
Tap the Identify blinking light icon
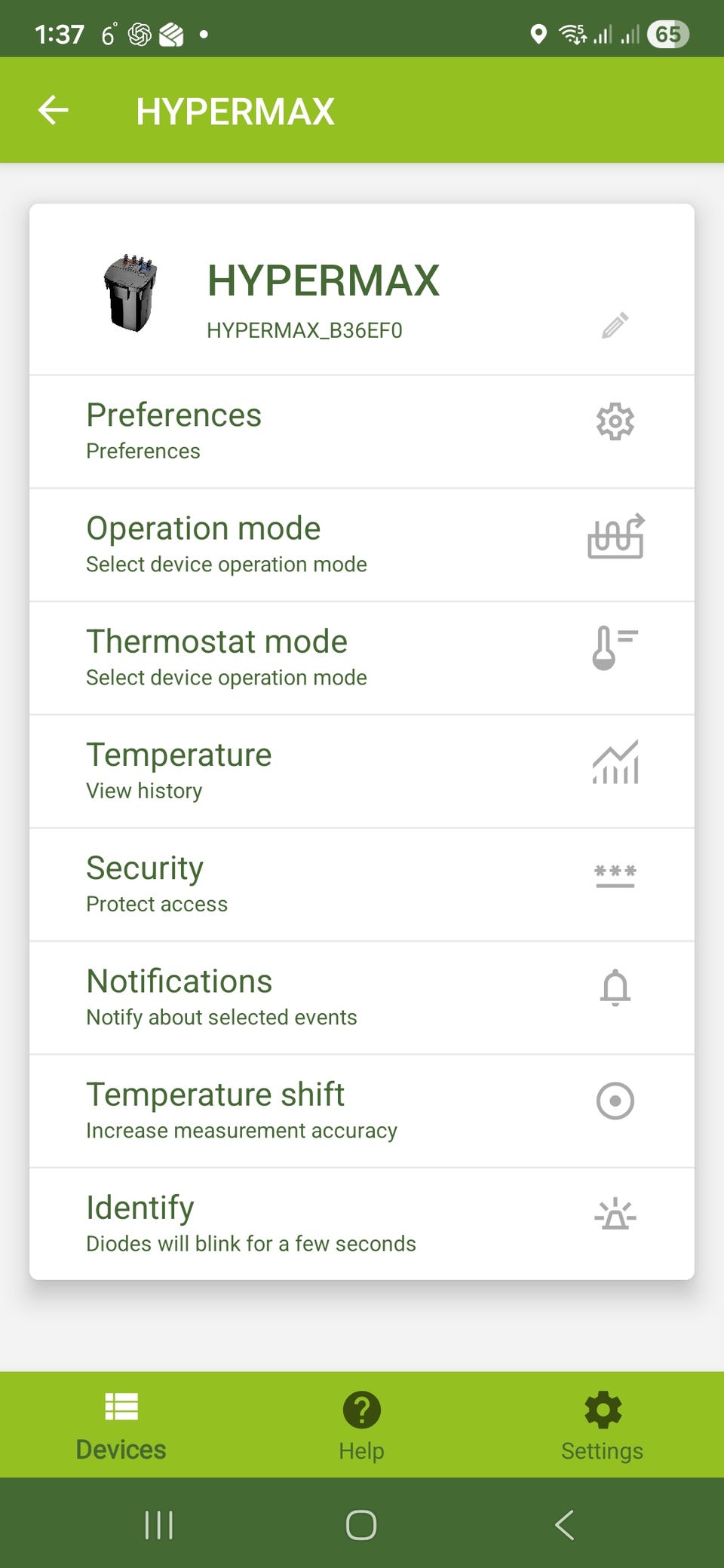[615, 1214]
